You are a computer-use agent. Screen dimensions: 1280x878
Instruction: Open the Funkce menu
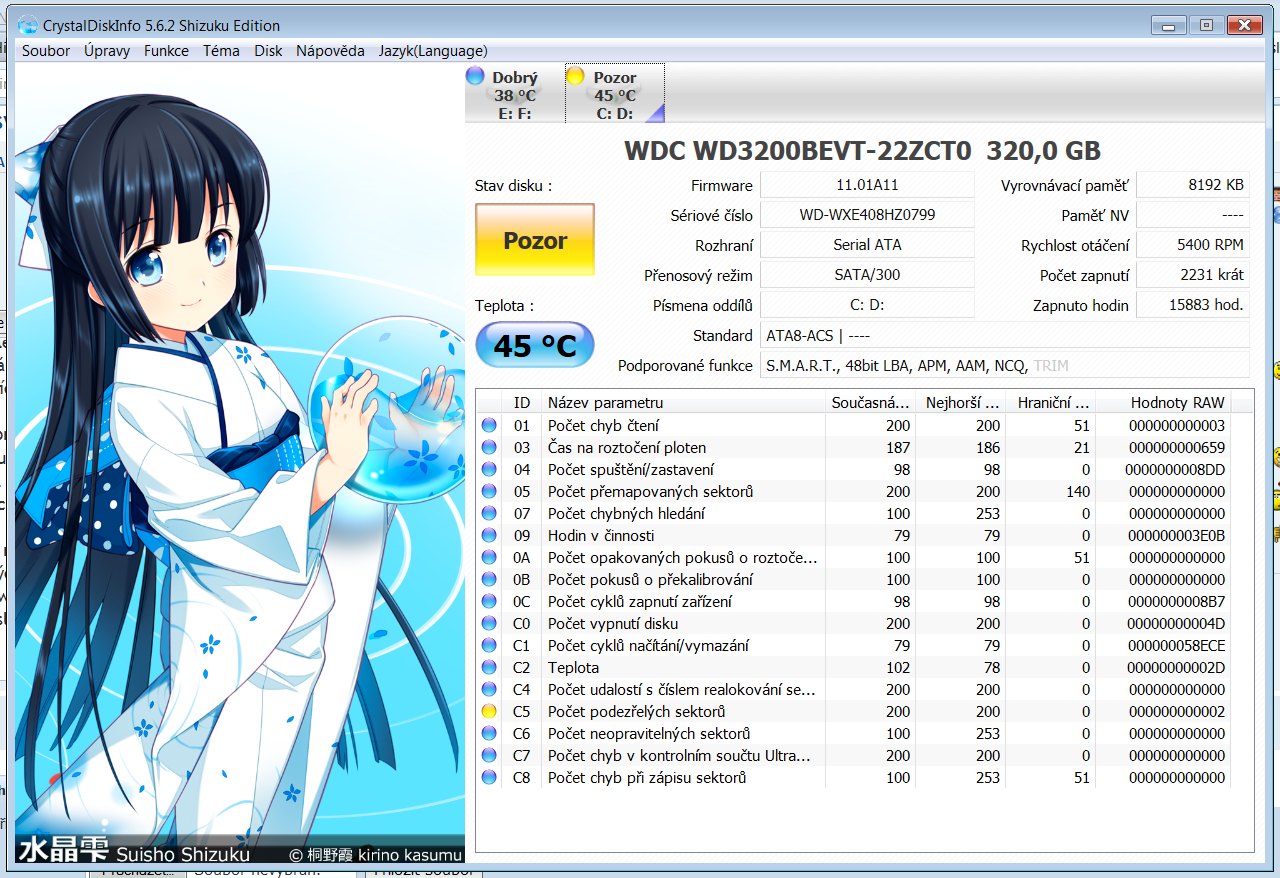click(x=166, y=51)
